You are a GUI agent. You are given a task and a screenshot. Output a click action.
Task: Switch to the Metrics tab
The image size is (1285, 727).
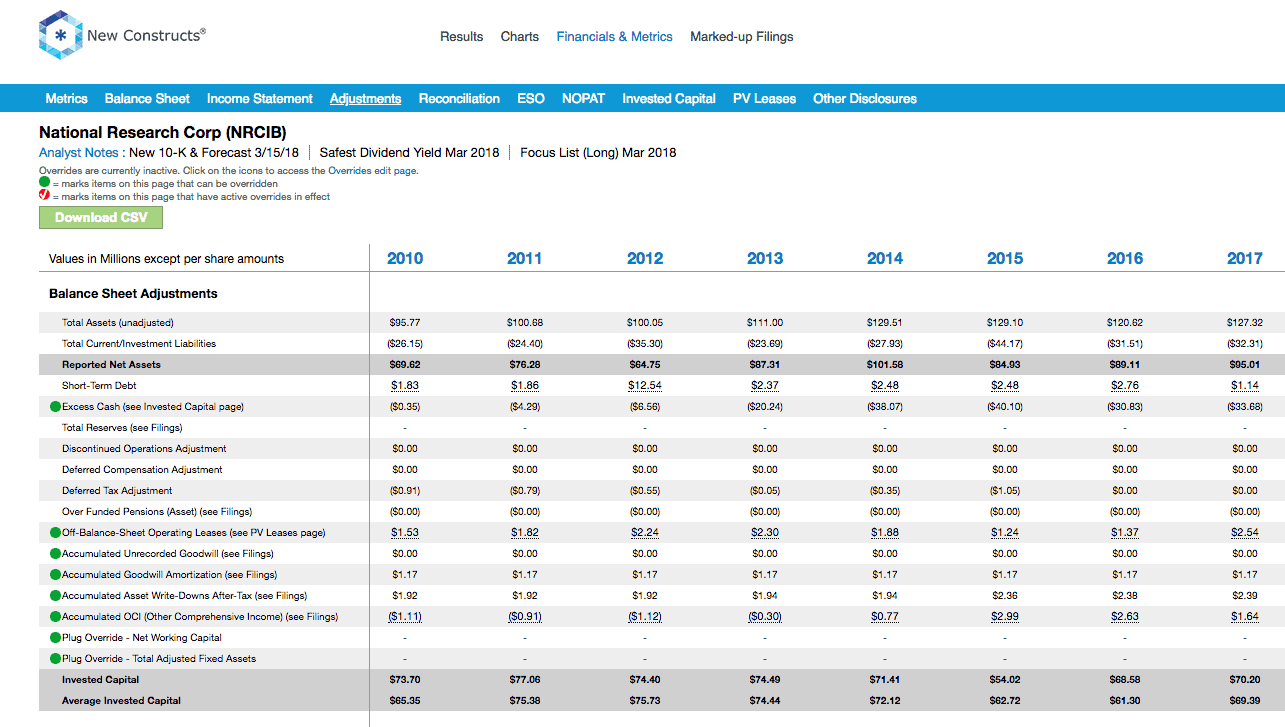point(66,98)
